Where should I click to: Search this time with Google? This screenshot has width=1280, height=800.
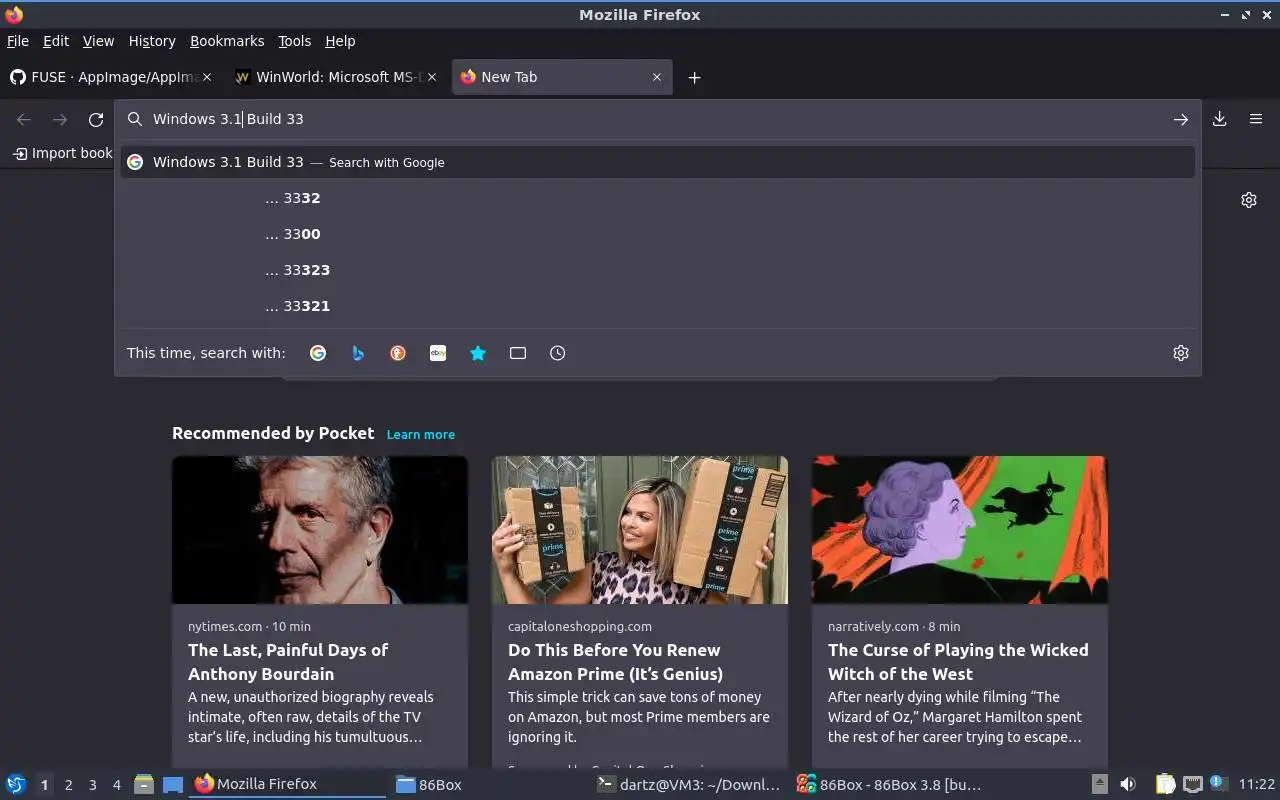[x=318, y=353]
